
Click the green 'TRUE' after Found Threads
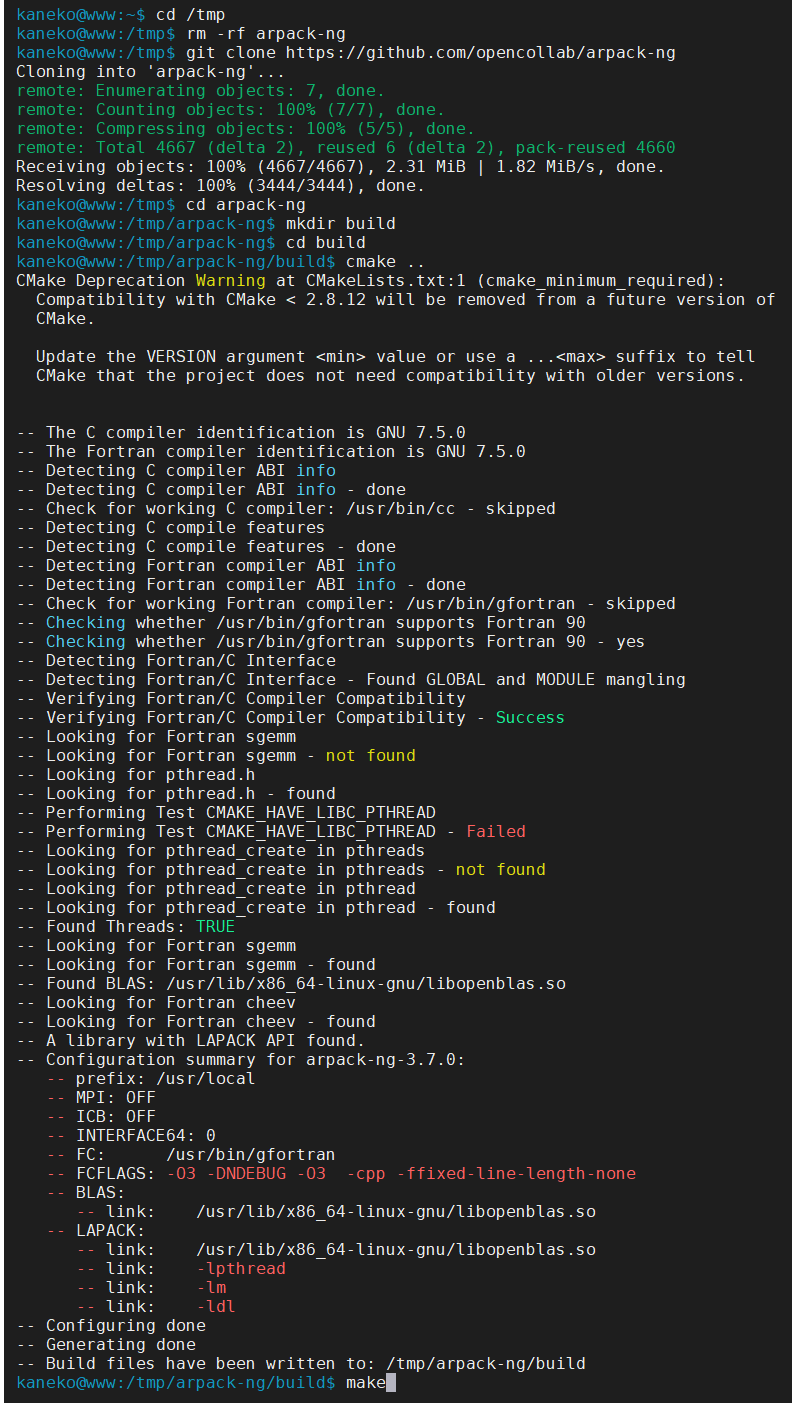(x=215, y=926)
